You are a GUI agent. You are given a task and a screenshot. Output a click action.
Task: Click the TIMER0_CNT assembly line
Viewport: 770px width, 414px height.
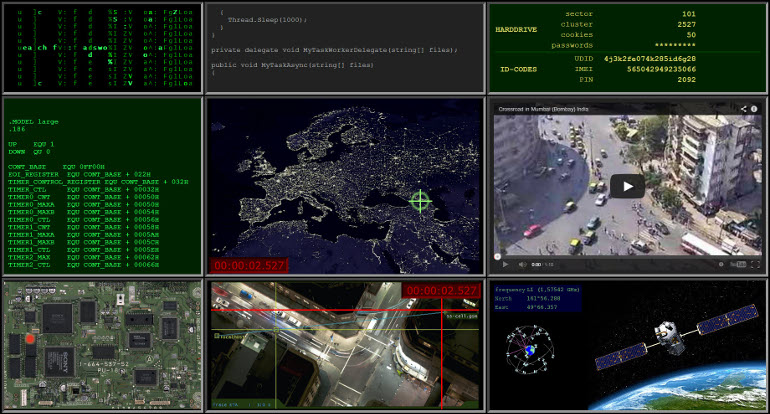tap(83, 196)
